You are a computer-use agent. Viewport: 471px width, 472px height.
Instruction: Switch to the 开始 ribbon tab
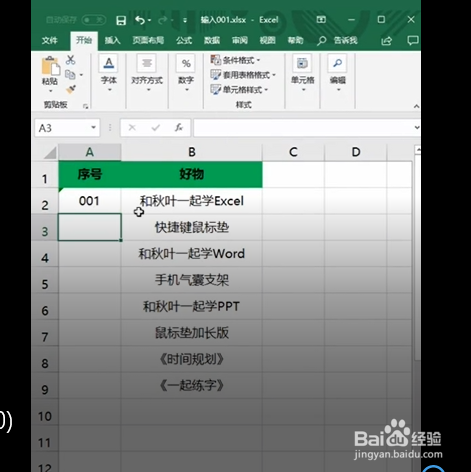point(84,40)
